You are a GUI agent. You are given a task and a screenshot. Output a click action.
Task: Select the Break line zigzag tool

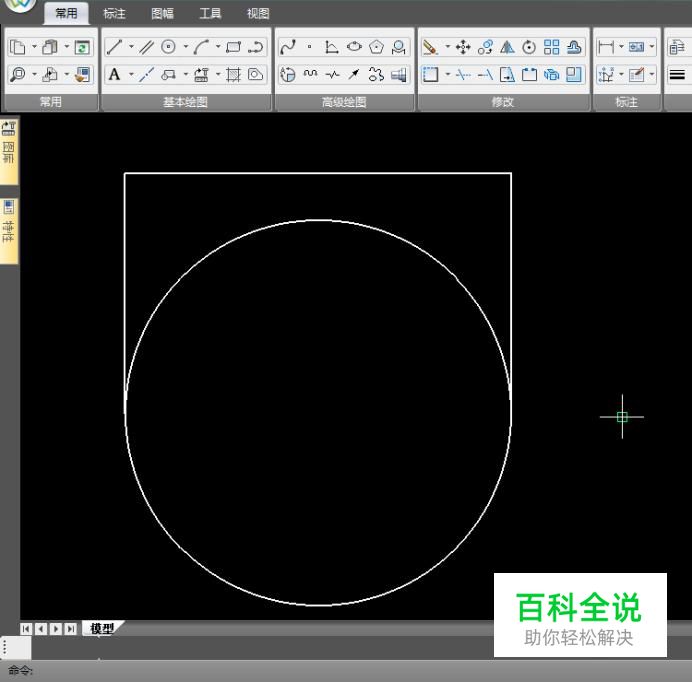click(332, 74)
